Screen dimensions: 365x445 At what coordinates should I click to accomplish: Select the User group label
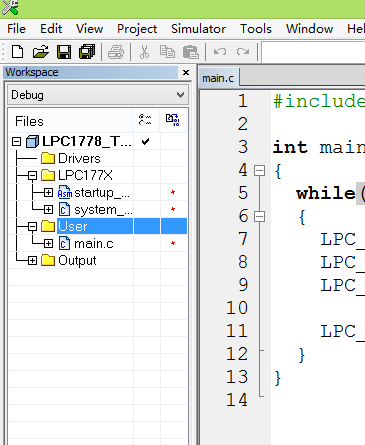click(73, 227)
